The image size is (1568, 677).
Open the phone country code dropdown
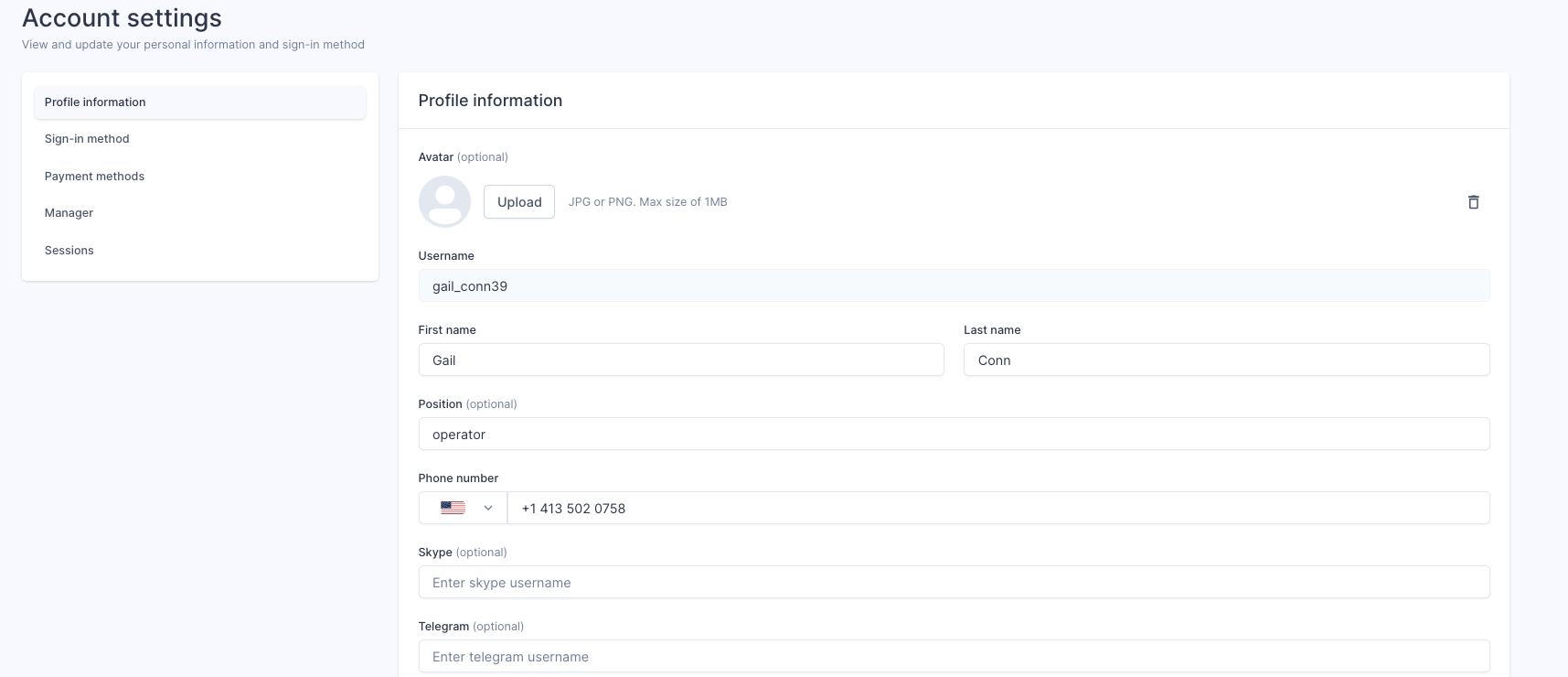pos(464,508)
